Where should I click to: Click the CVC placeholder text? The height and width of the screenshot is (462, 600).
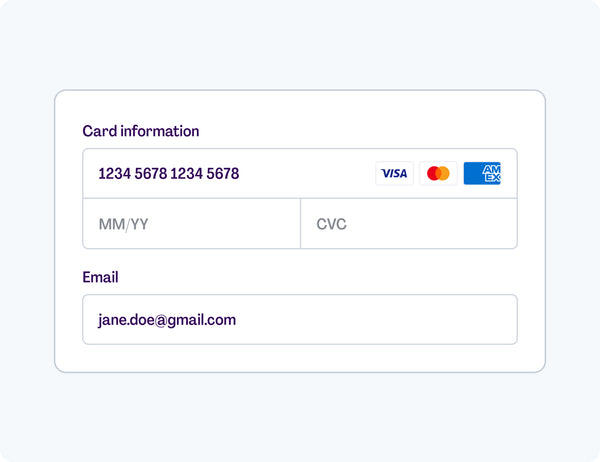(x=331, y=224)
